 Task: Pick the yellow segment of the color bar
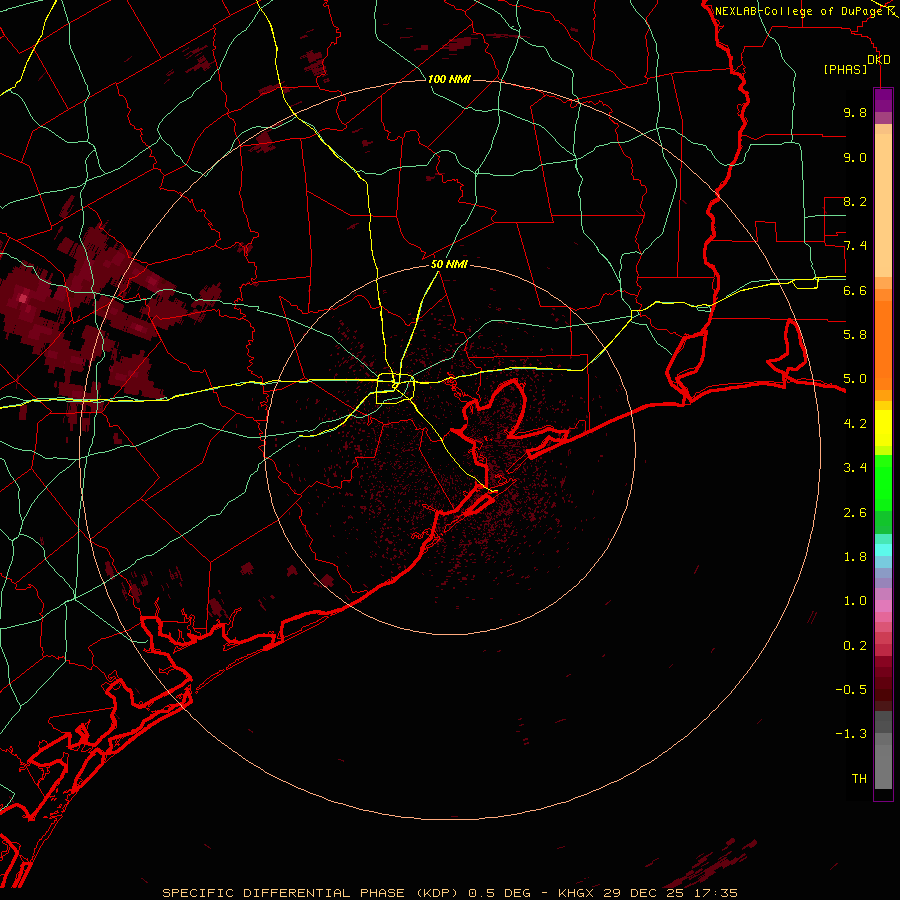click(x=883, y=428)
